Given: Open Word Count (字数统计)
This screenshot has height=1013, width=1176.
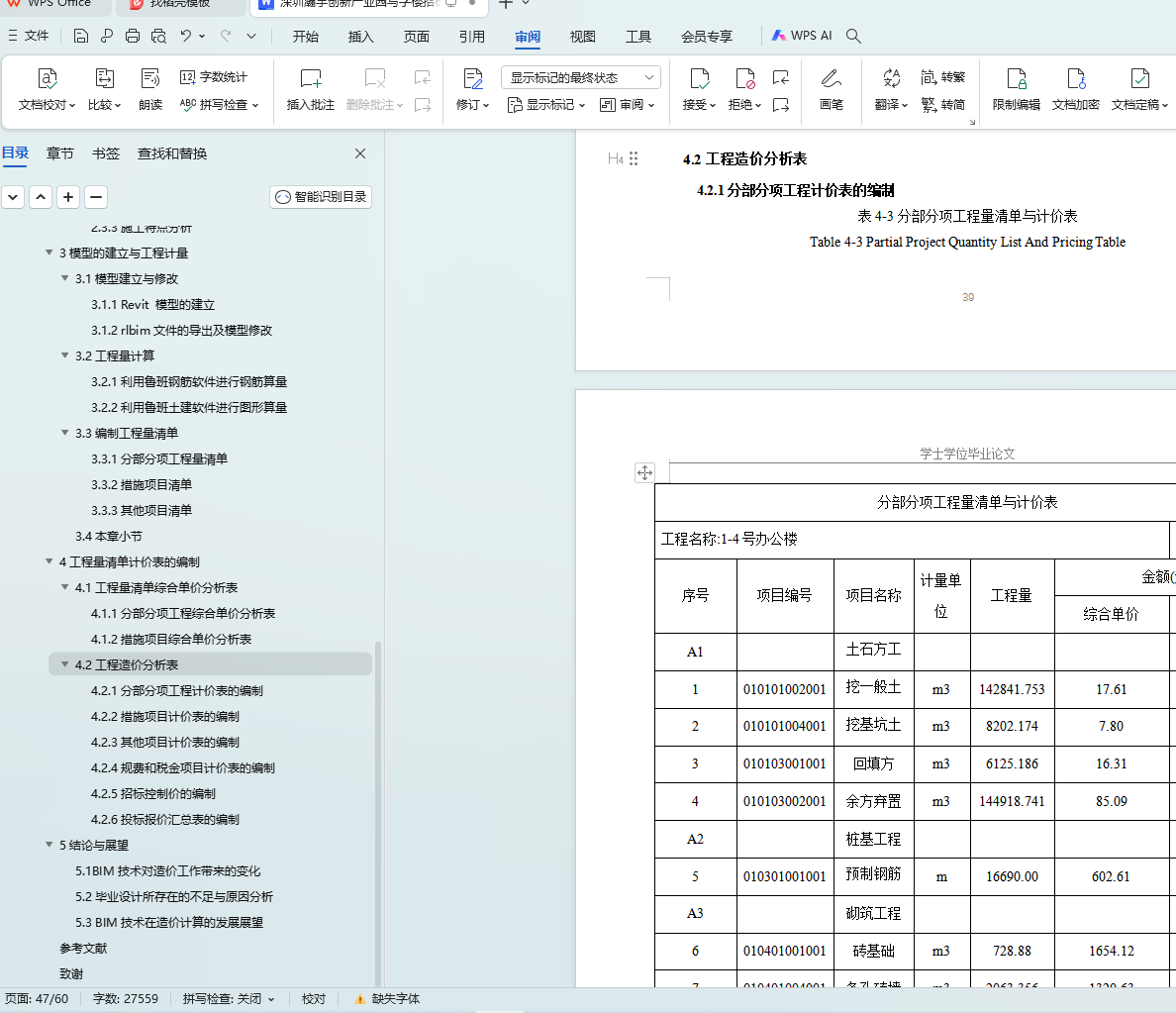Looking at the screenshot, I should coord(214,77).
